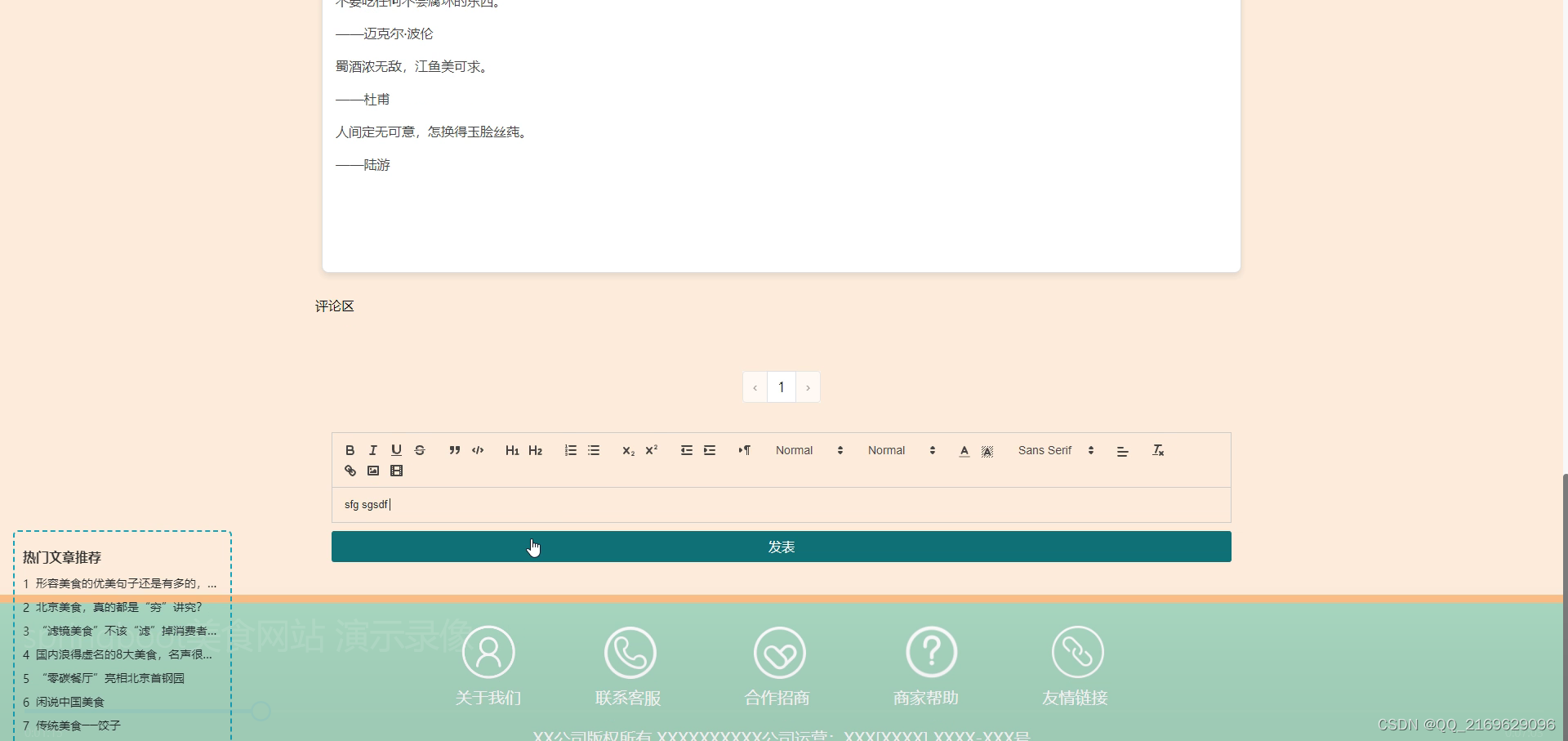Screen dimensions: 1568x741
Task: Open the Sans Serif font dropdown
Action: click(x=1056, y=450)
